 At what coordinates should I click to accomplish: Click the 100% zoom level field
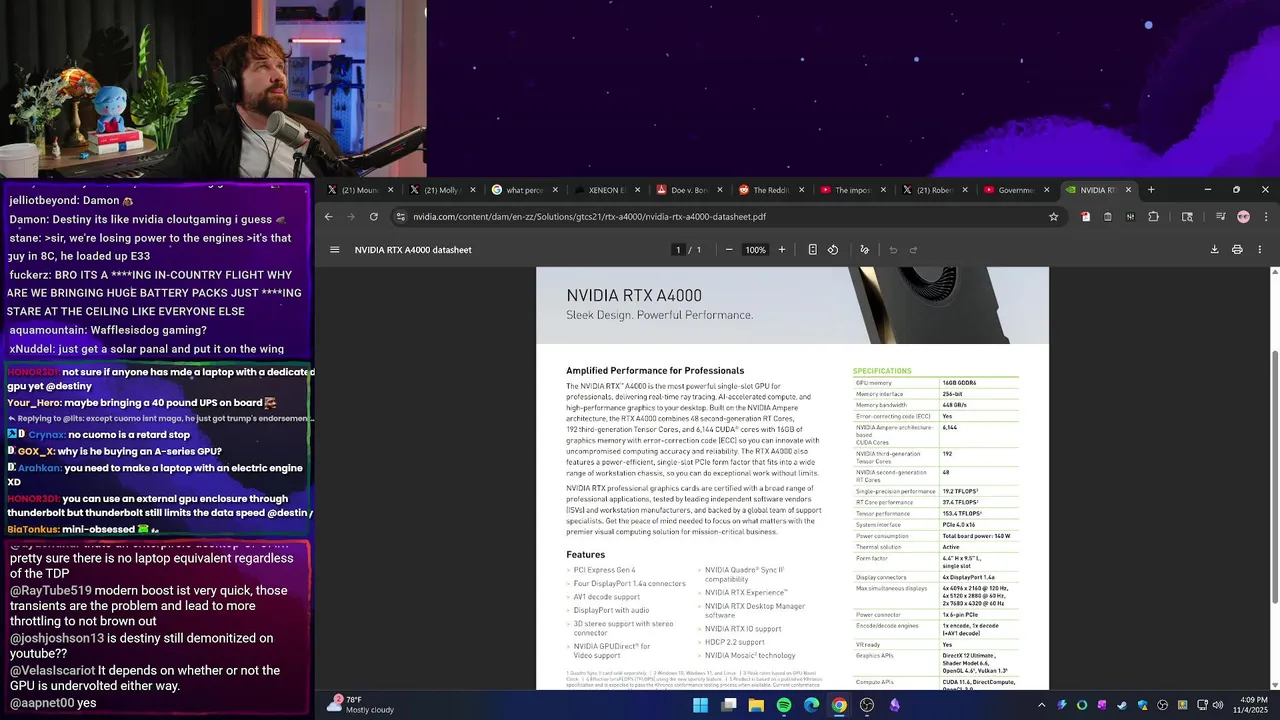pos(756,250)
